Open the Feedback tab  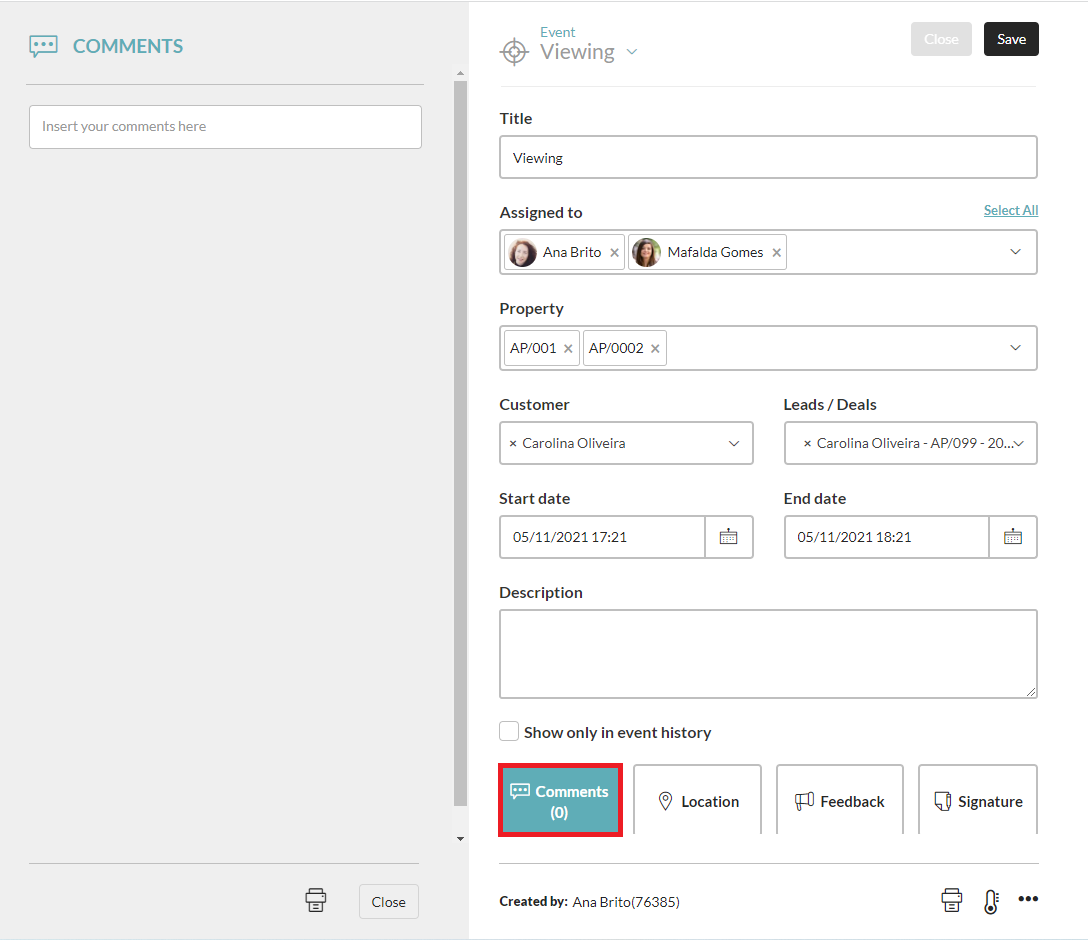(x=840, y=801)
